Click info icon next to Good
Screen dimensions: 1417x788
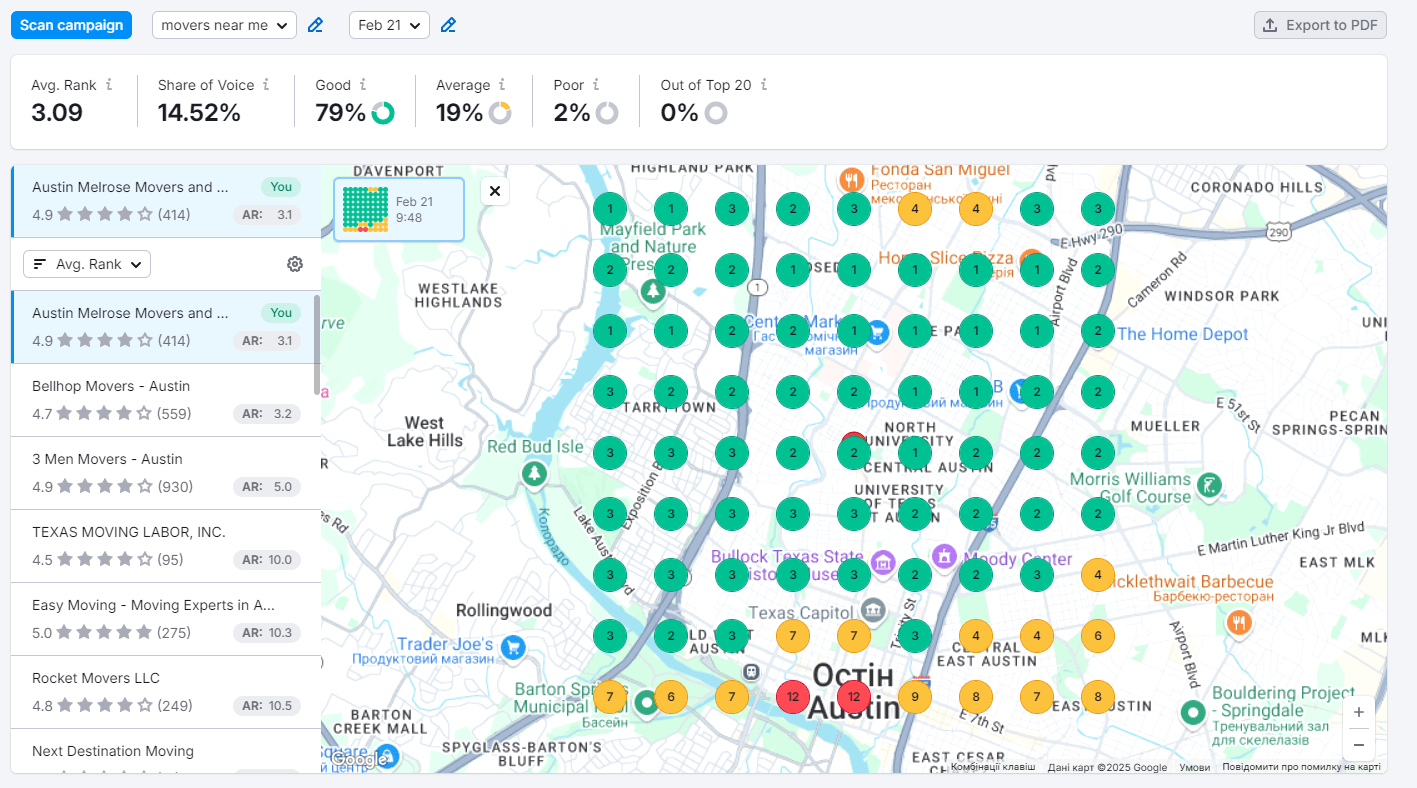pos(363,85)
